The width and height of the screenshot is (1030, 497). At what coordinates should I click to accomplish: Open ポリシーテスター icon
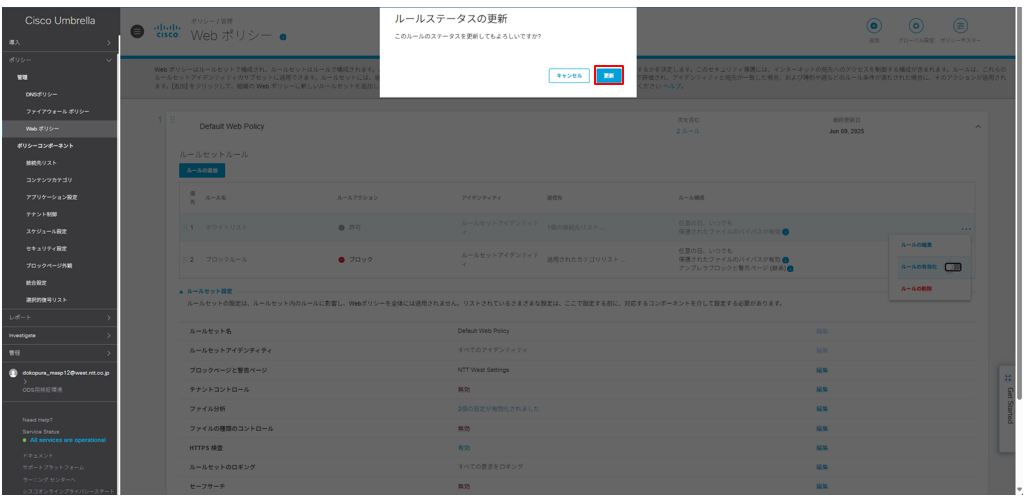pyautogui.click(x=960, y=26)
